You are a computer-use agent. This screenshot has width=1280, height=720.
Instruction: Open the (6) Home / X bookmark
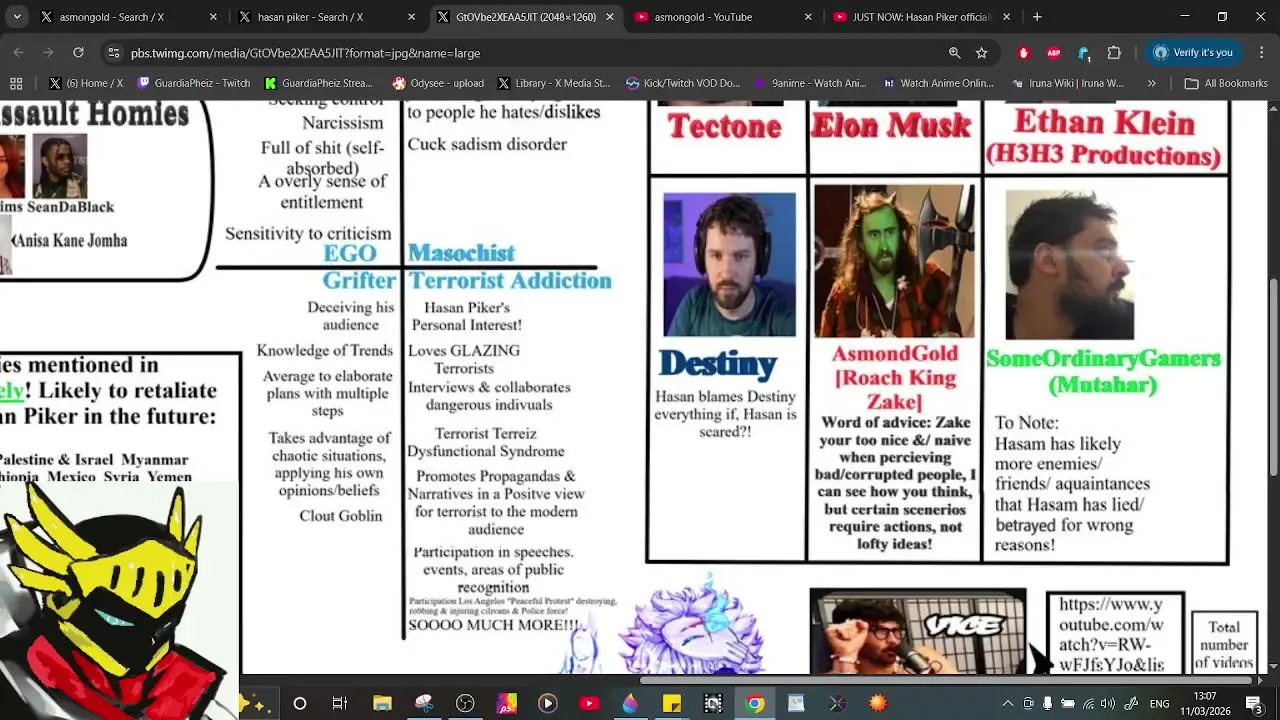pyautogui.click(x=86, y=83)
